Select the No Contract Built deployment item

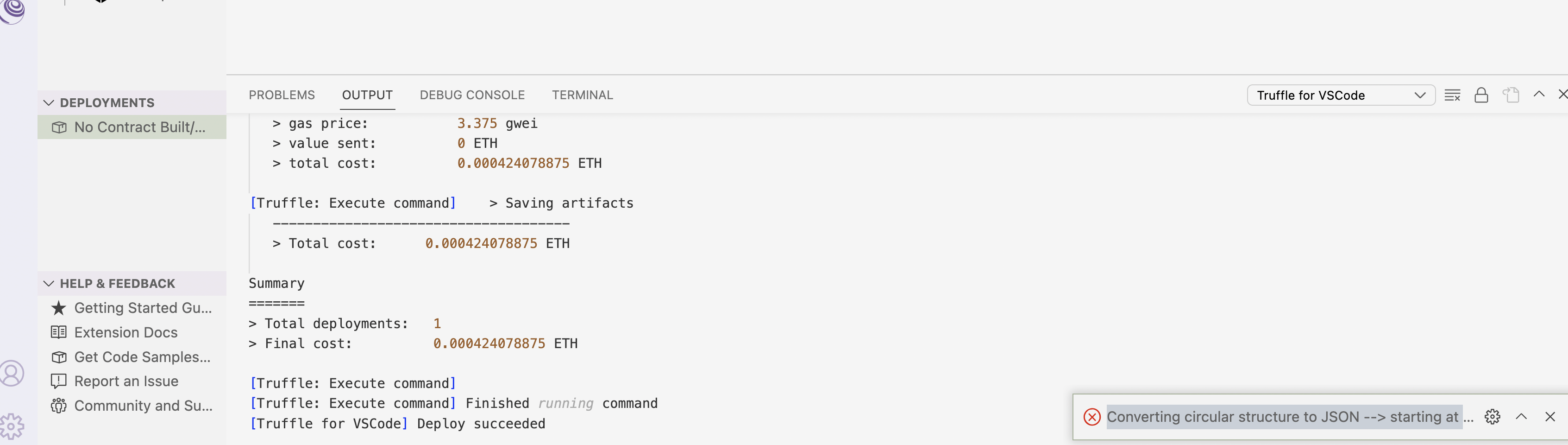point(132,127)
